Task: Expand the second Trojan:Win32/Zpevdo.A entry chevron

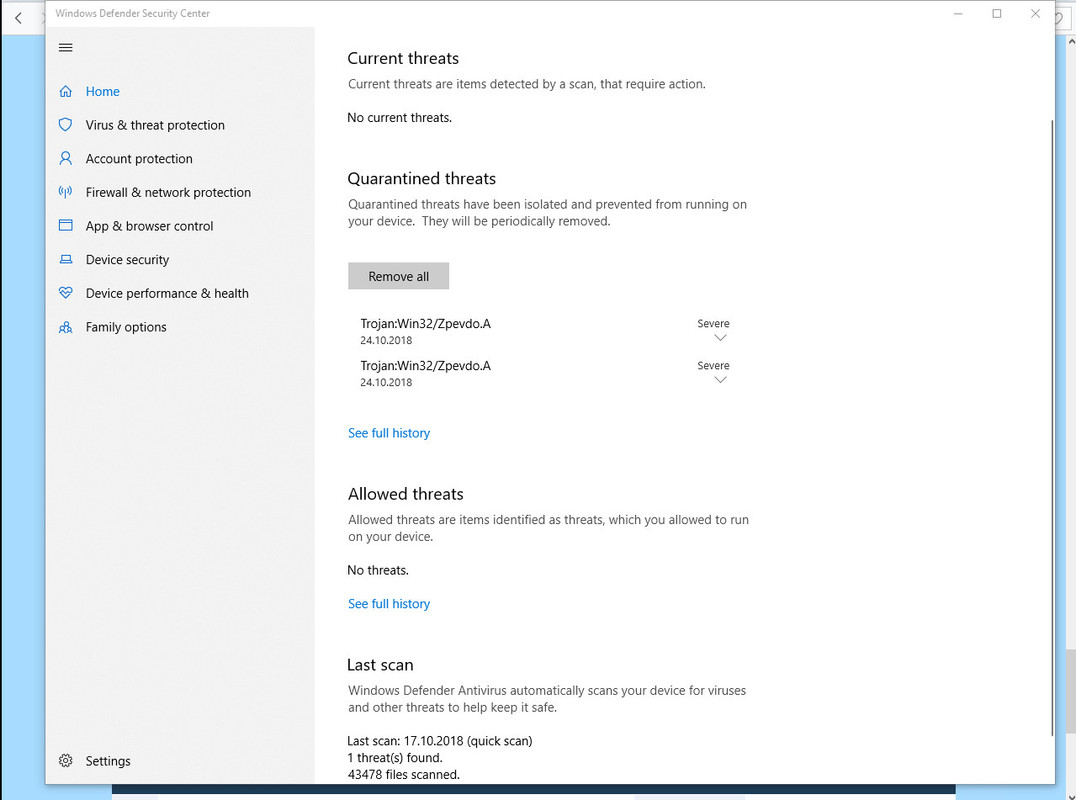Action: 721,380
